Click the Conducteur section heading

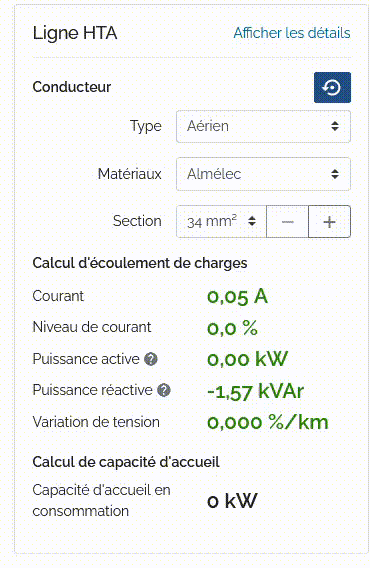[x=72, y=87]
